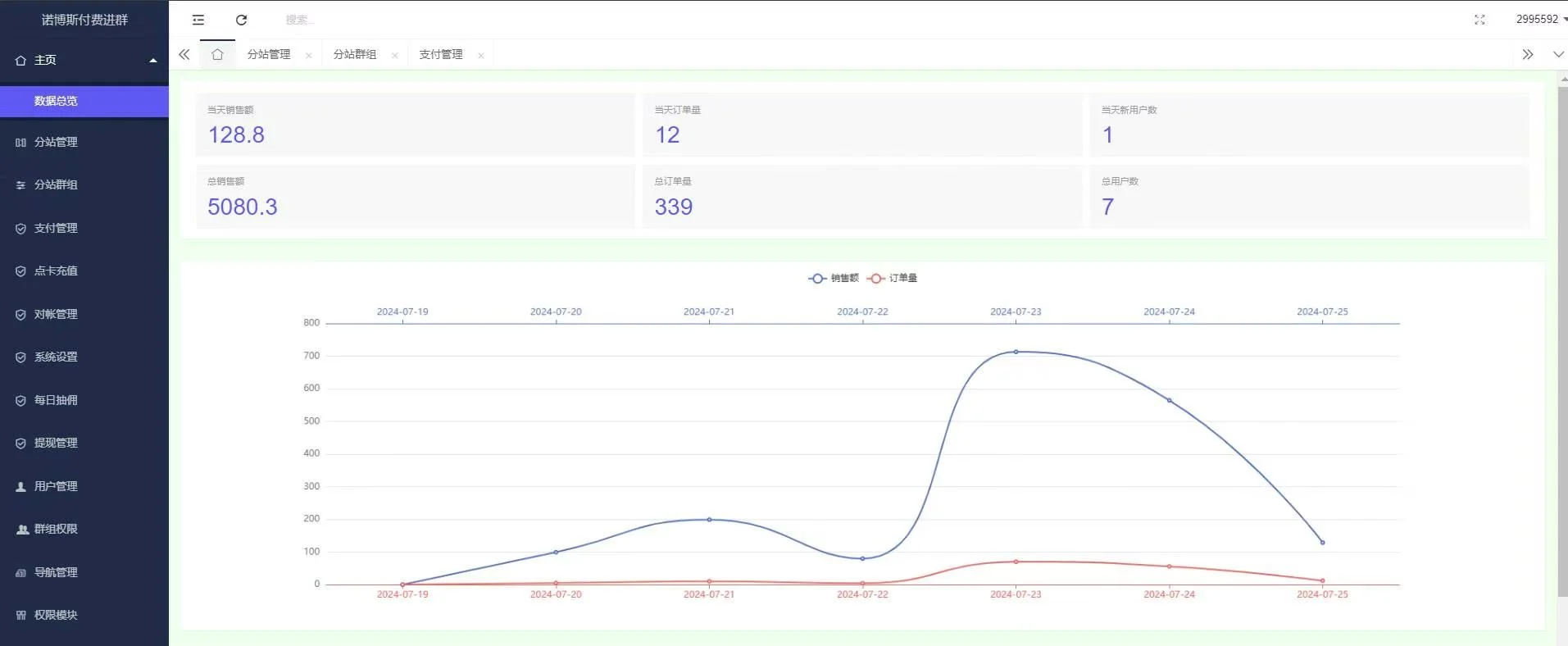This screenshot has width=1568, height=646.
Task: Toggle the 销售额 series in chart legend
Action: tap(833, 278)
